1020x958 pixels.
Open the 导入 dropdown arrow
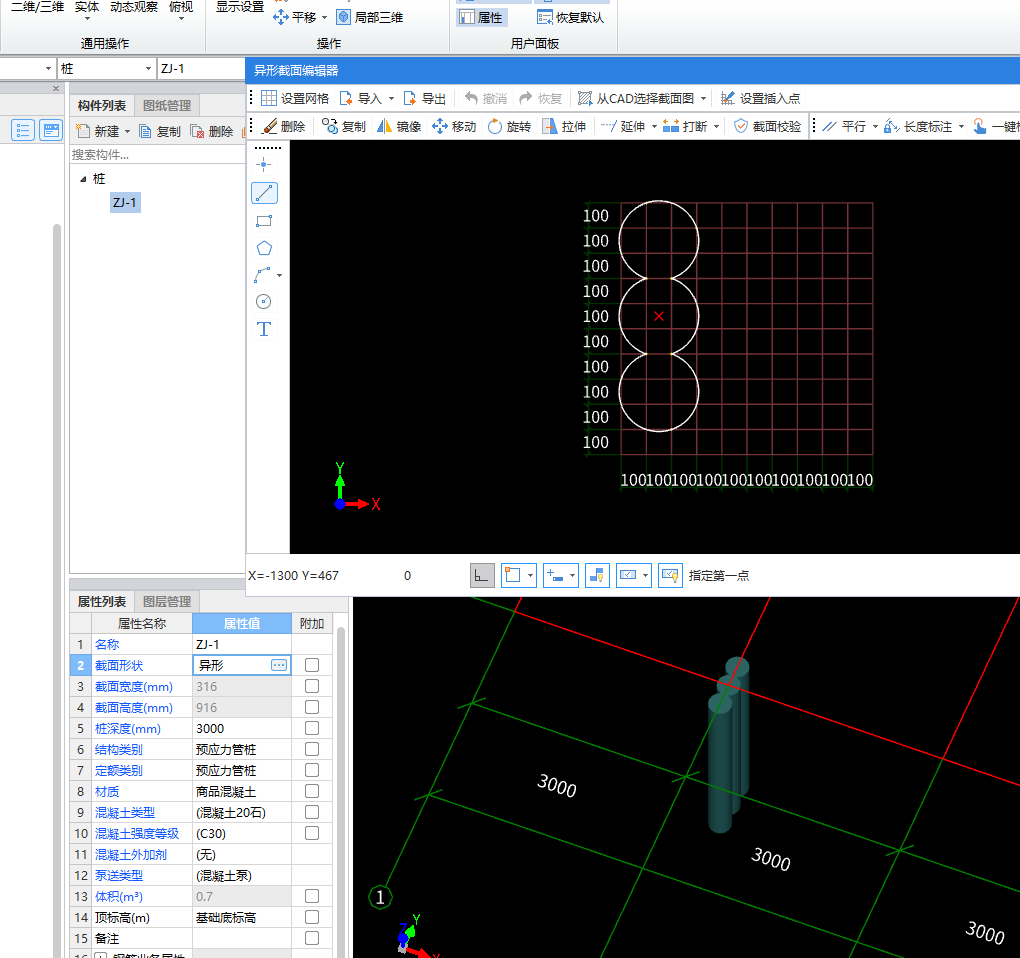(x=391, y=99)
